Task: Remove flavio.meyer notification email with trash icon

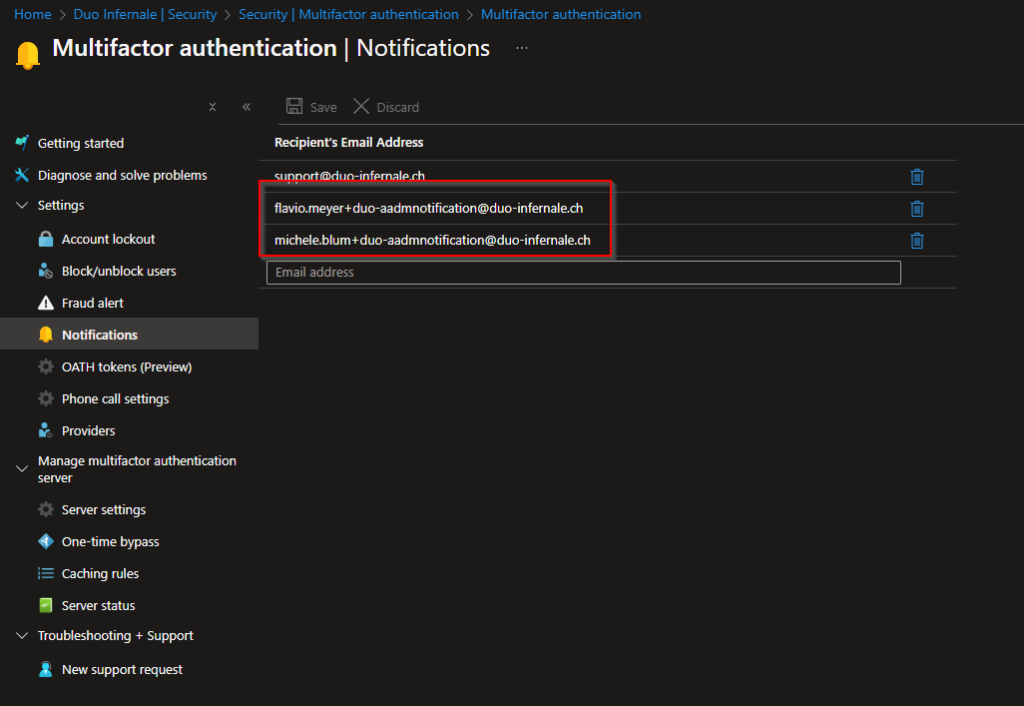Action: (917, 208)
